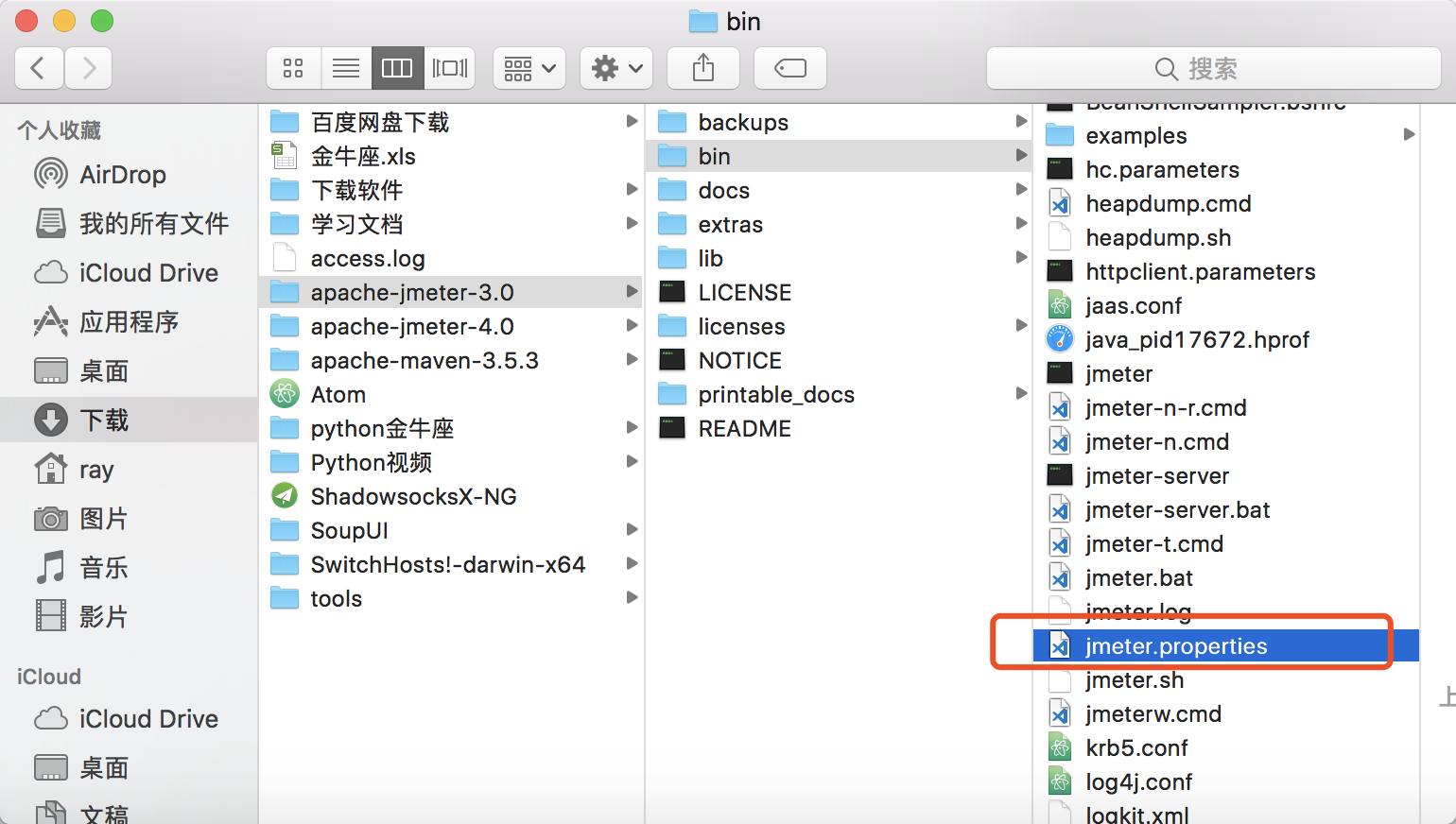This screenshot has height=824, width=1456.
Task: Select the log4j.conf file
Action: (x=1226, y=781)
